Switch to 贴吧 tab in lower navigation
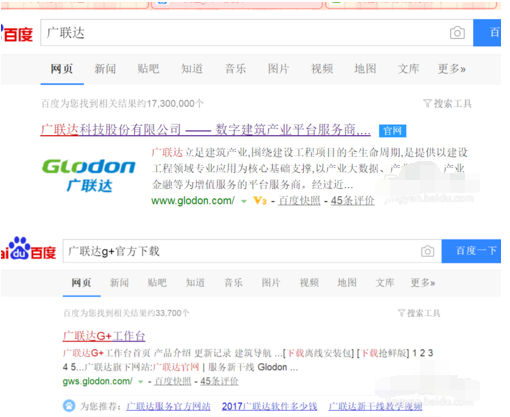The image size is (510, 417). [x=157, y=283]
